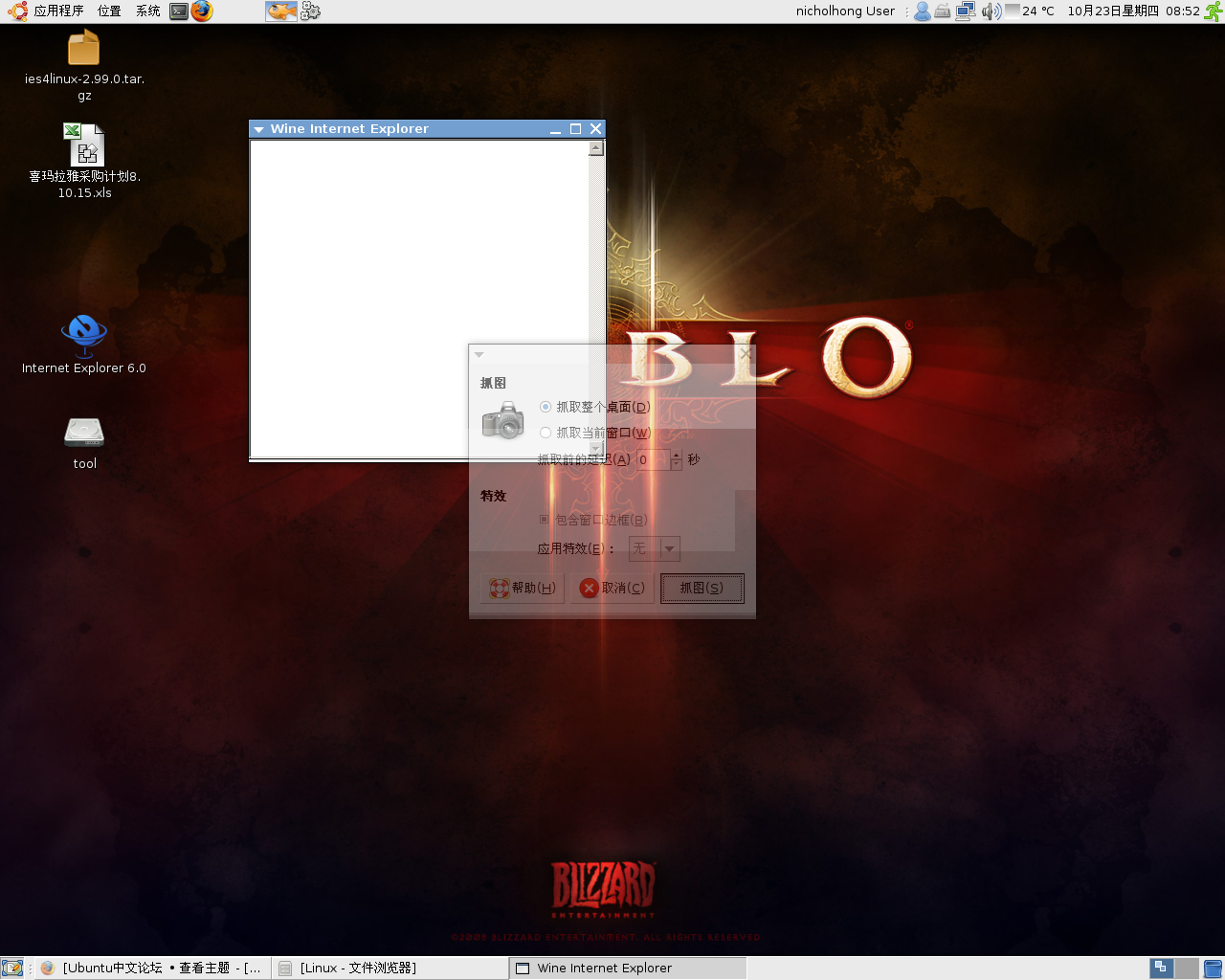Open the 24 °C weather applet
This screenshot has width=1225, height=980.
click(x=1030, y=11)
